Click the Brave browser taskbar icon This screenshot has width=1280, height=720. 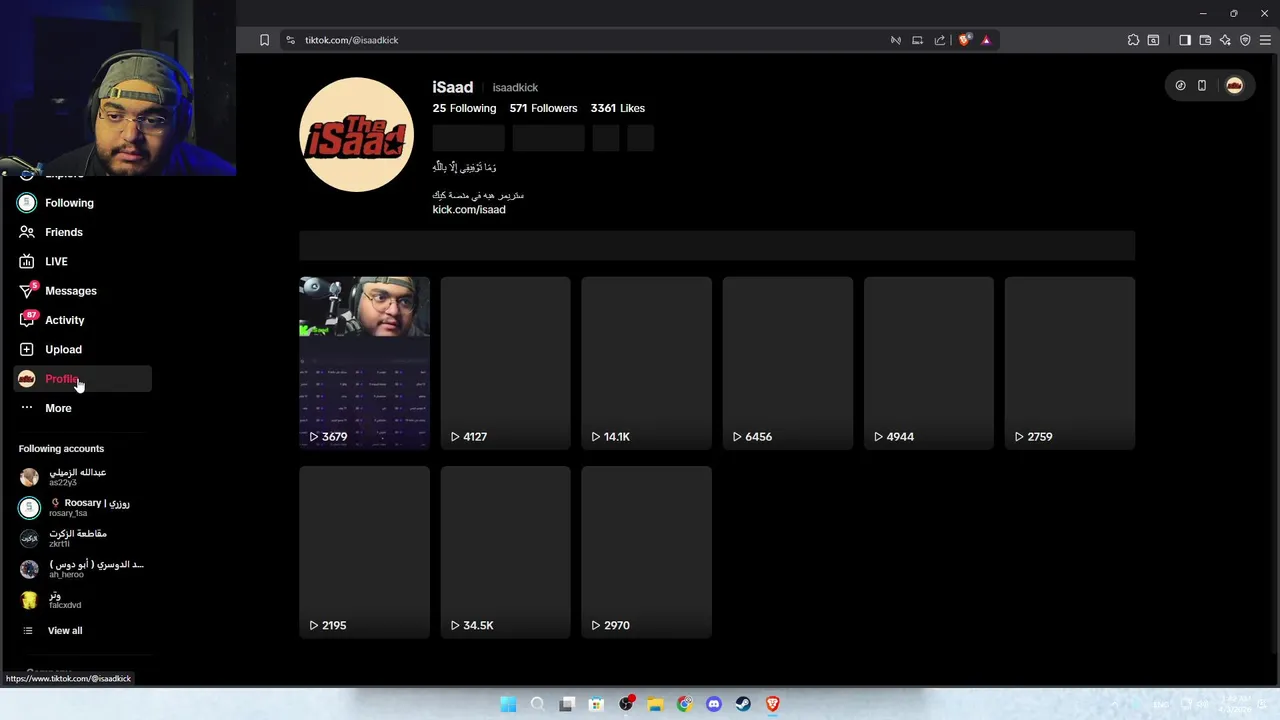[x=773, y=704]
